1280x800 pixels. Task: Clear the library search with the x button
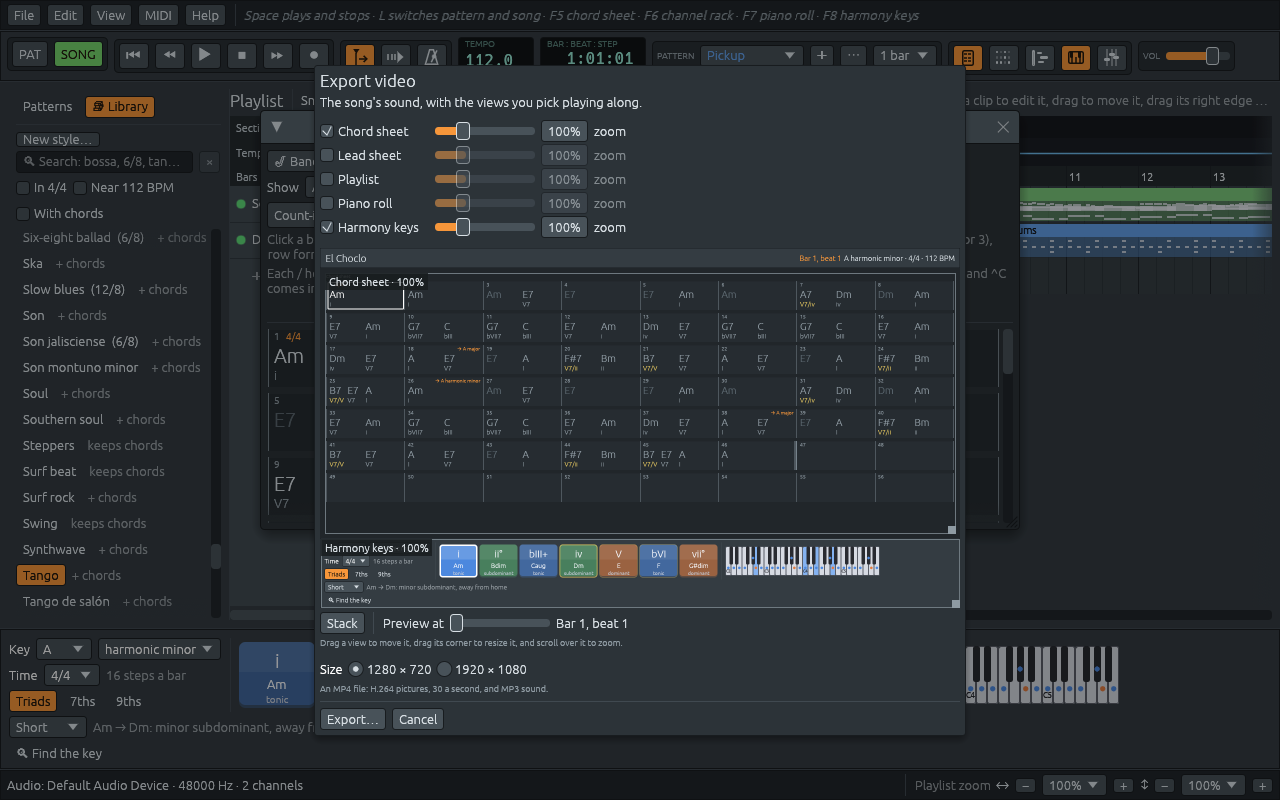tap(208, 162)
